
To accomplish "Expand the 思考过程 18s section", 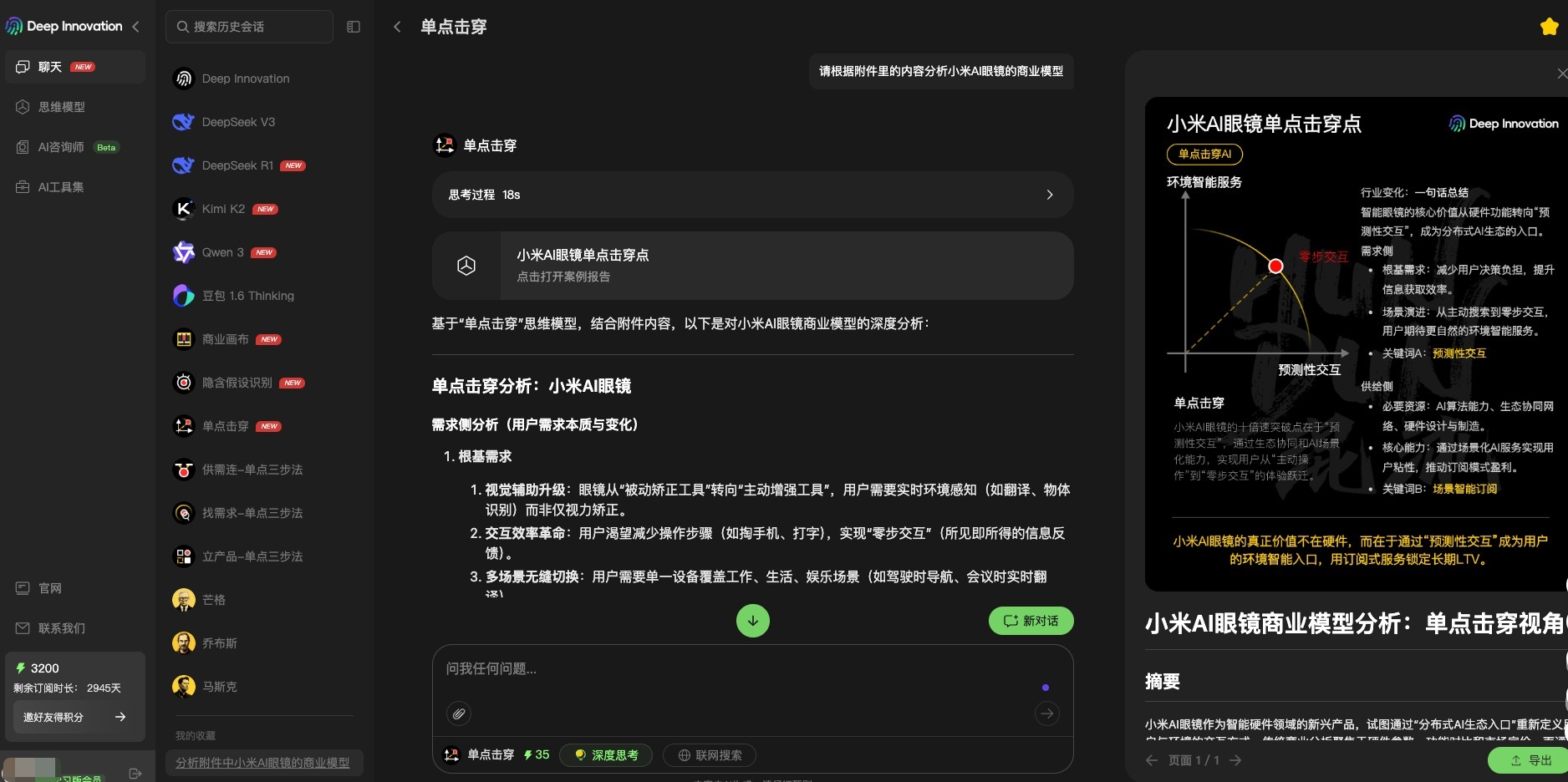I will [x=752, y=195].
